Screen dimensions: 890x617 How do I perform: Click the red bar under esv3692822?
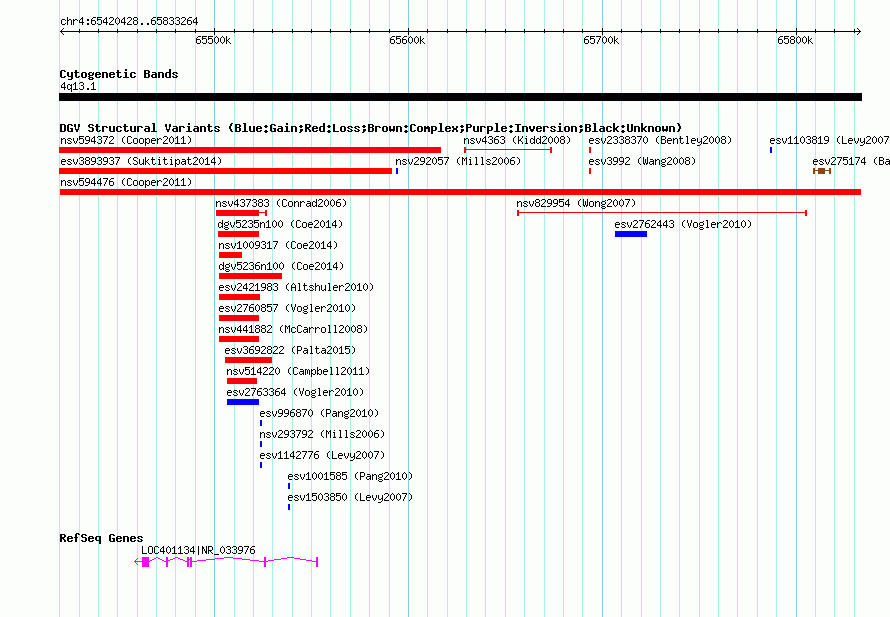point(249,360)
